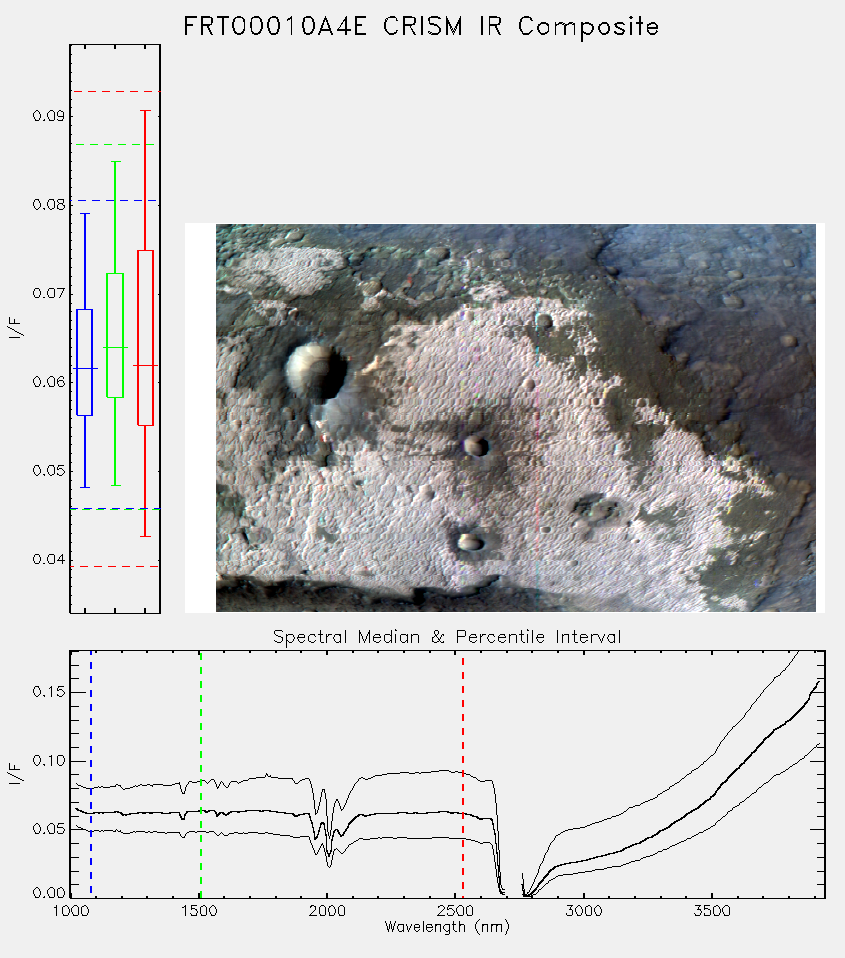Click the blue dashed wavelength marker line
The image size is (845, 958).
click(91, 773)
